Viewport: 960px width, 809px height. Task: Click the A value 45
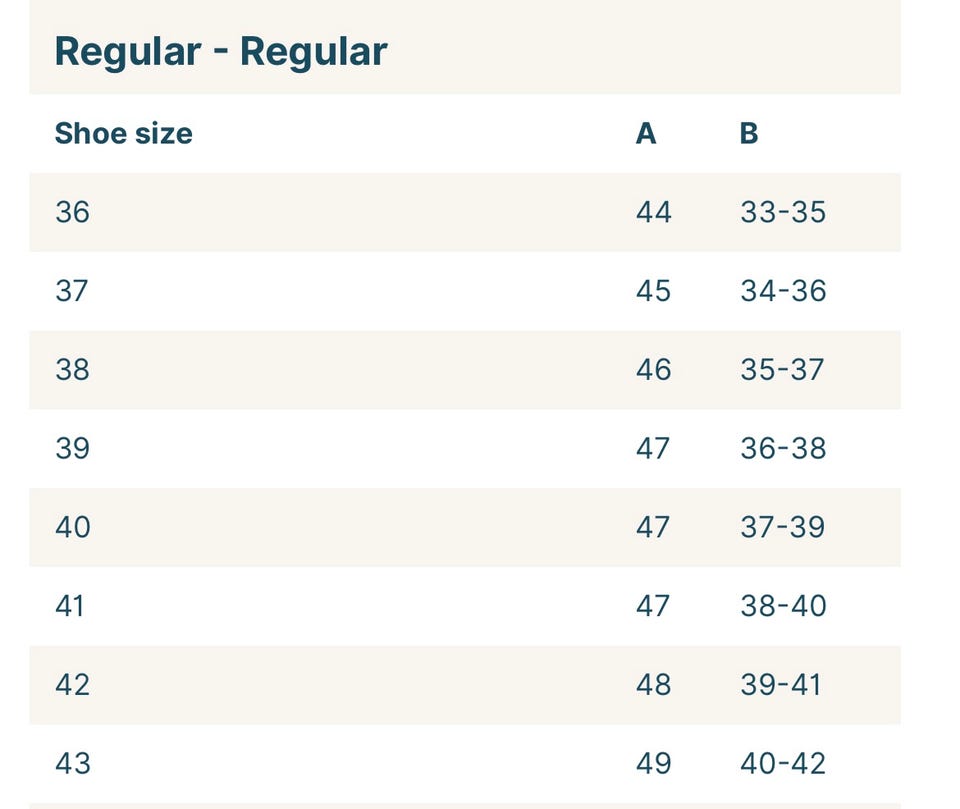click(x=653, y=291)
